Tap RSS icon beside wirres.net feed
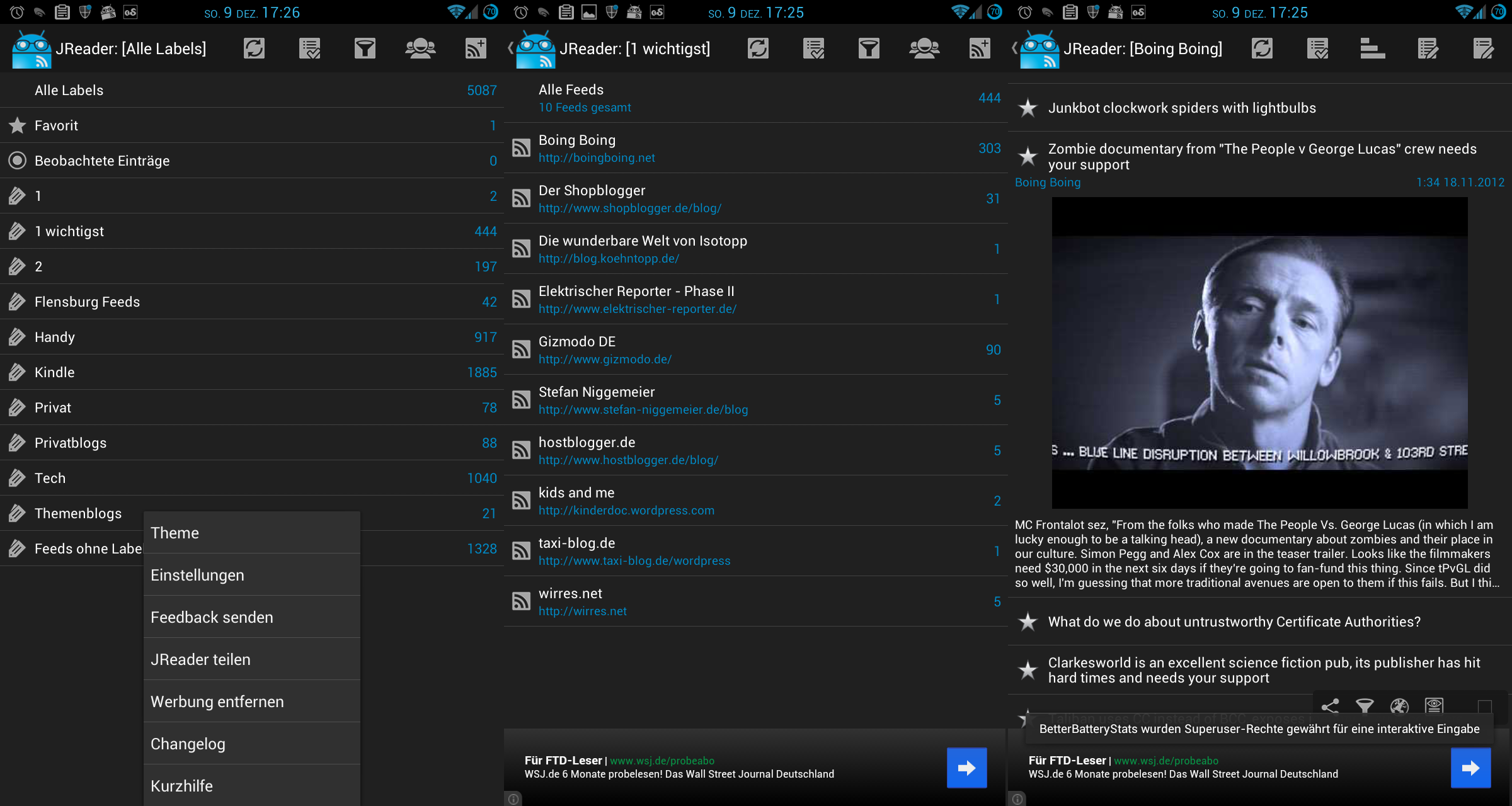 (521, 601)
